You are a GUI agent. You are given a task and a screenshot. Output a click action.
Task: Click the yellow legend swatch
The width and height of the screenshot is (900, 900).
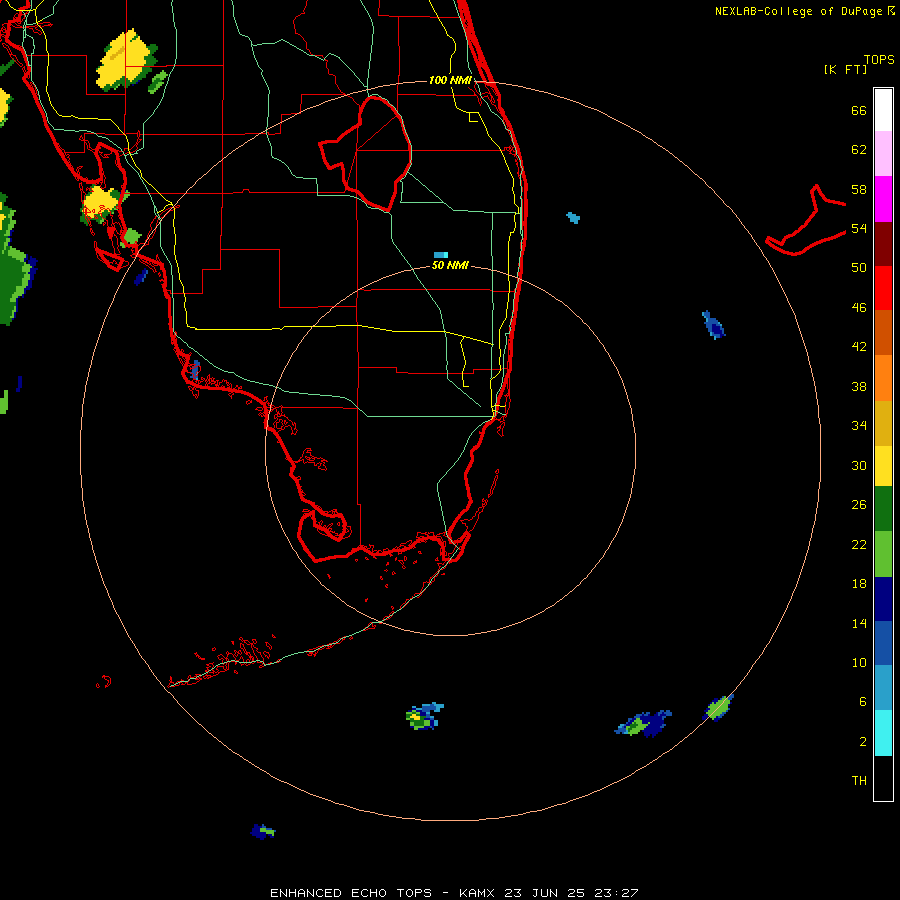point(883,465)
